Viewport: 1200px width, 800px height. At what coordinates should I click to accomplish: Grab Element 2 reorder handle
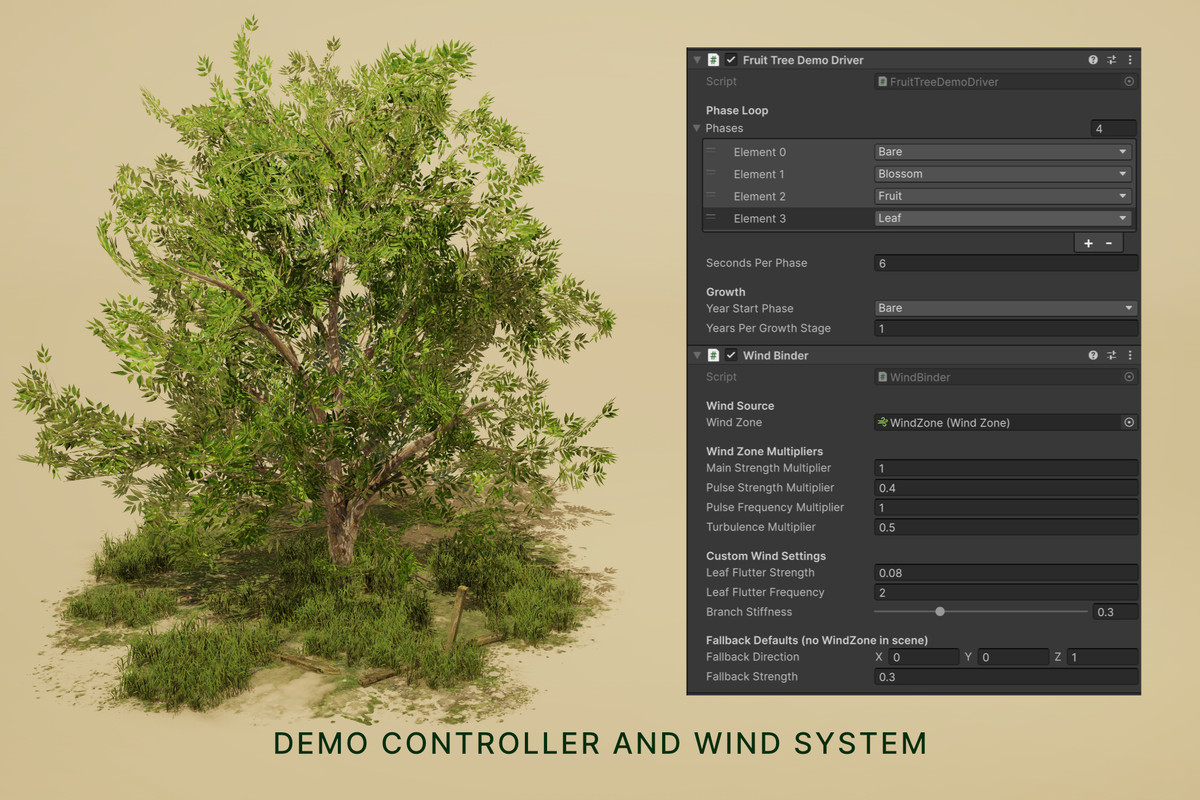pyautogui.click(x=712, y=195)
